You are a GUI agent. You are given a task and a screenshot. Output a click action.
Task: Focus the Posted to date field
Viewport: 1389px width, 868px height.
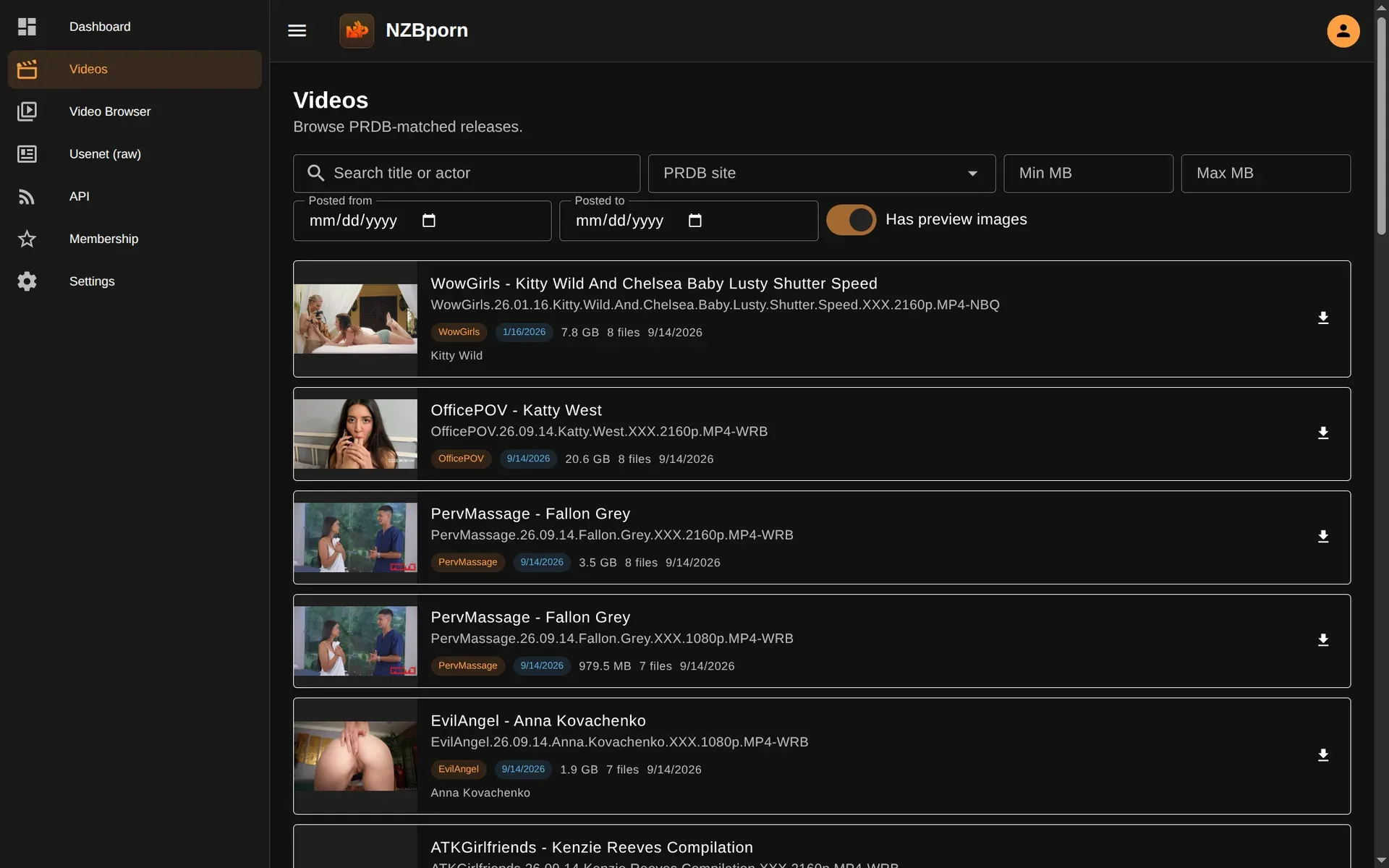coord(688,221)
